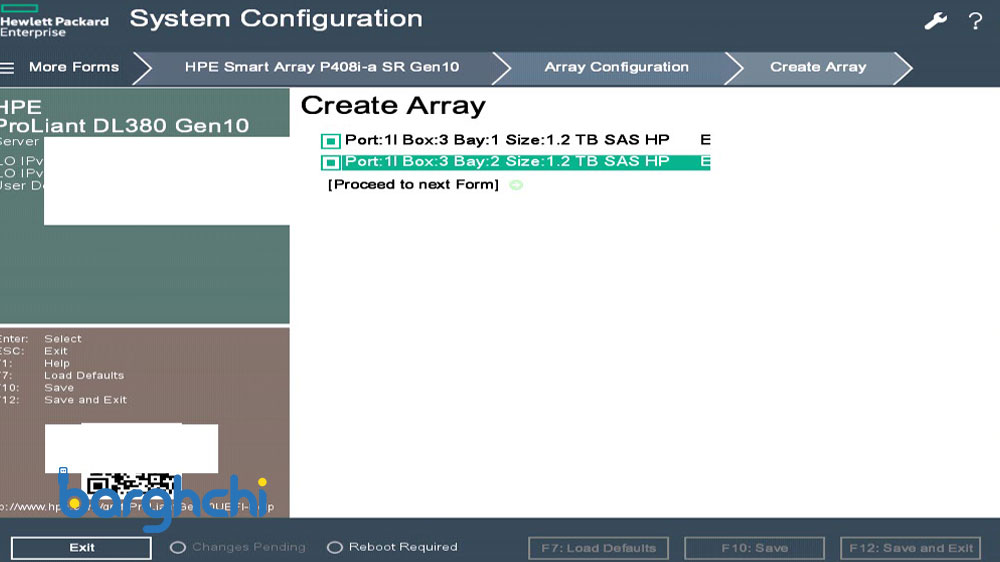Open the More Forms hamburger menu
The image size is (1000, 562).
(x=8, y=68)
